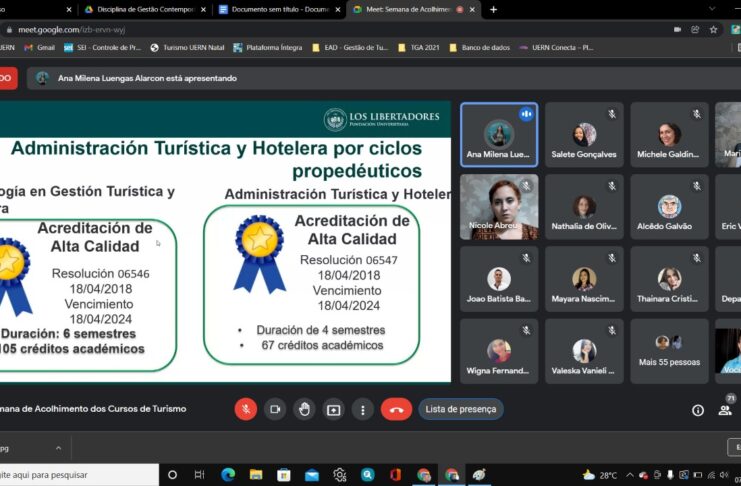741x486 pixels.
Task: Expand the downloaded file chevron menu
Action: point(59,448)
